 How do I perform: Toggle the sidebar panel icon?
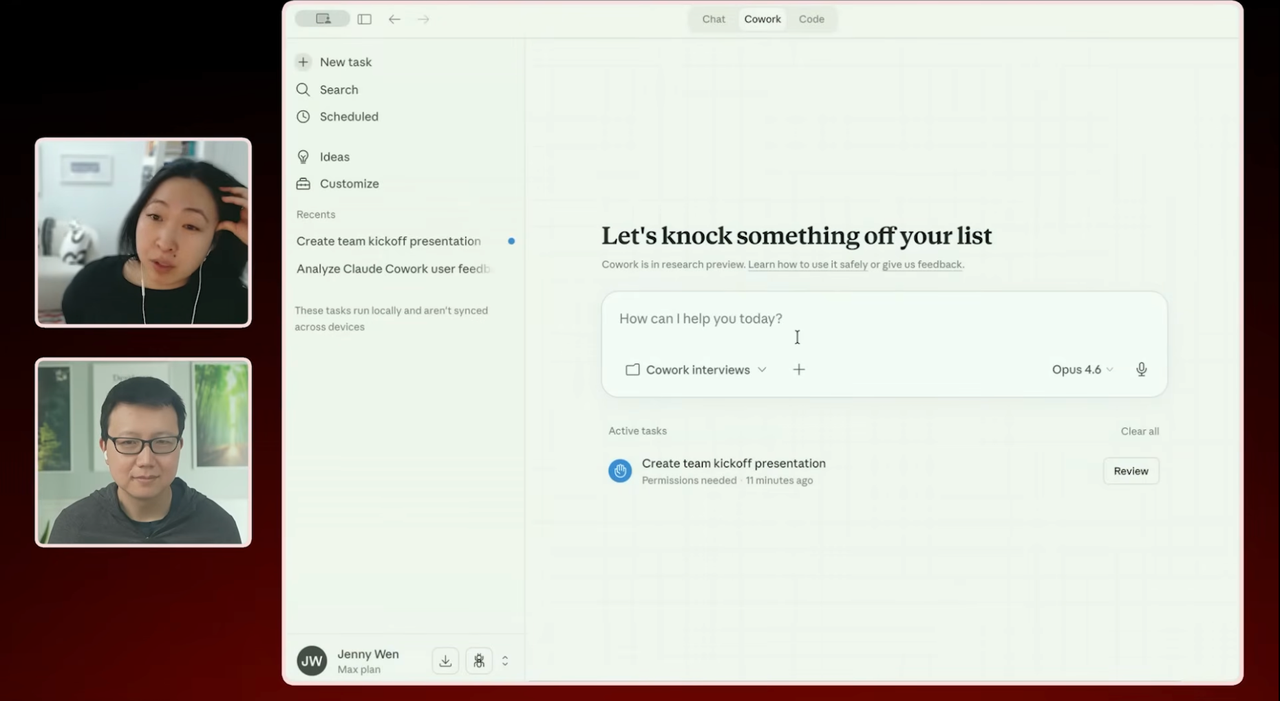364,19
